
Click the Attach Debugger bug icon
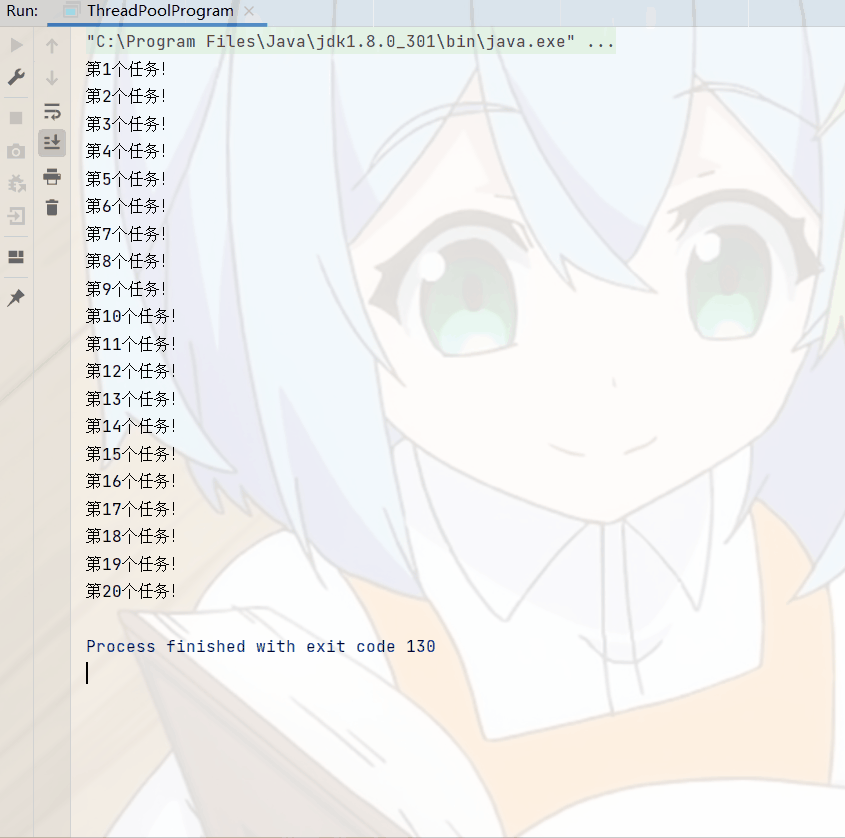[x=16, y=183]
